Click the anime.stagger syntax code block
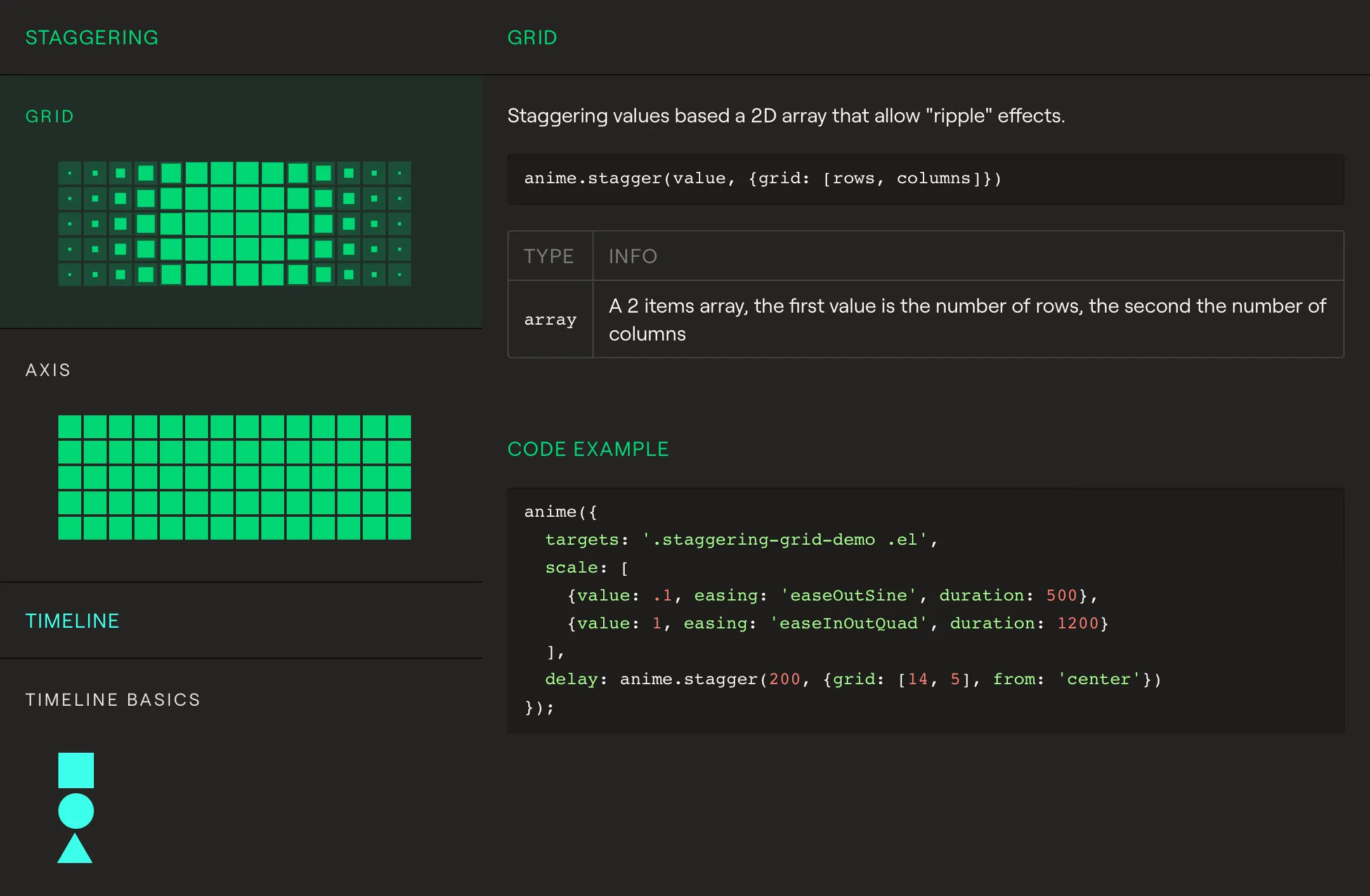The height and width of the screenshot is (896, 1370). pos(925,179)
